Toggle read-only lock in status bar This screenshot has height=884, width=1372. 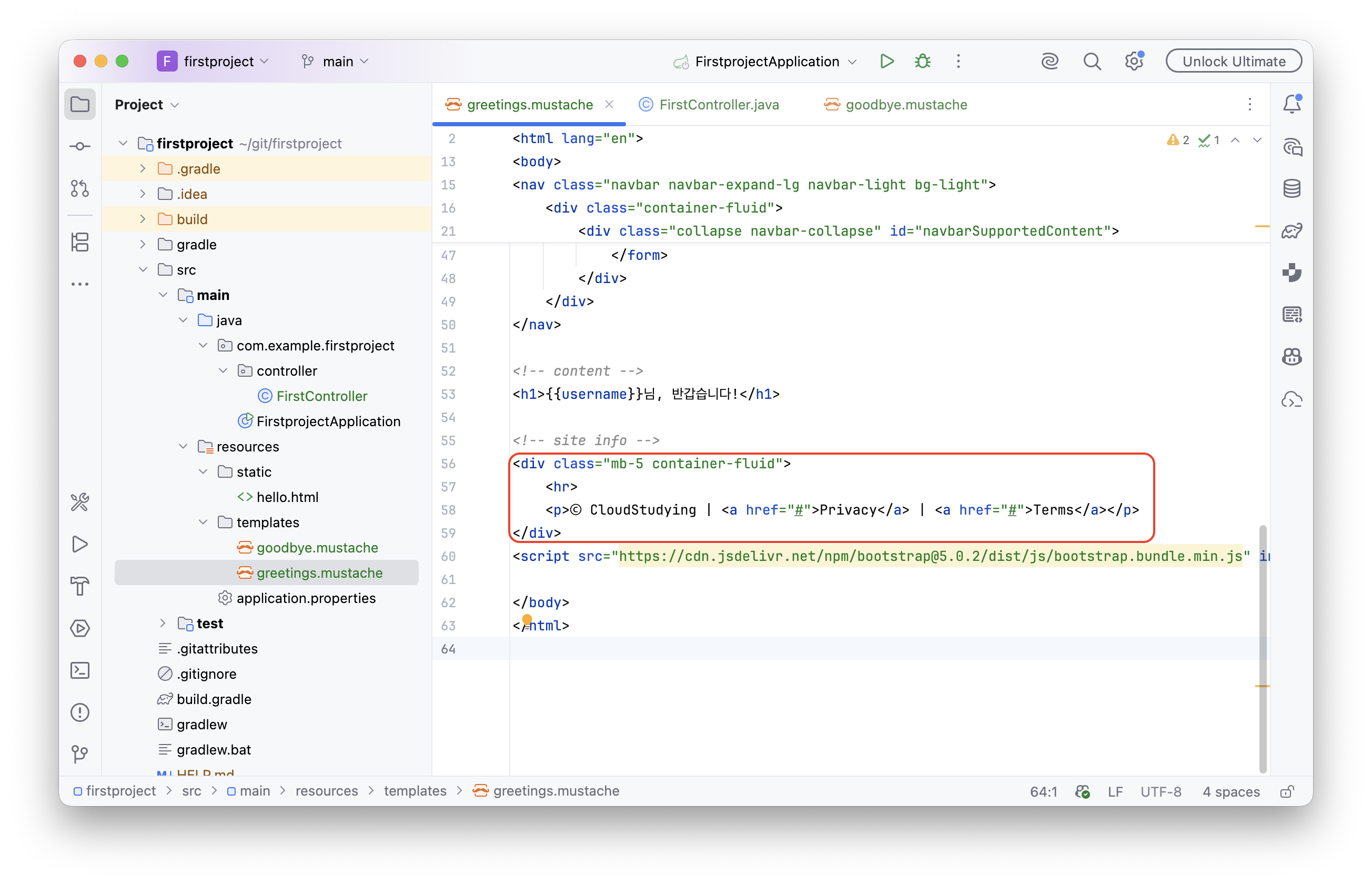[1287, 791]
